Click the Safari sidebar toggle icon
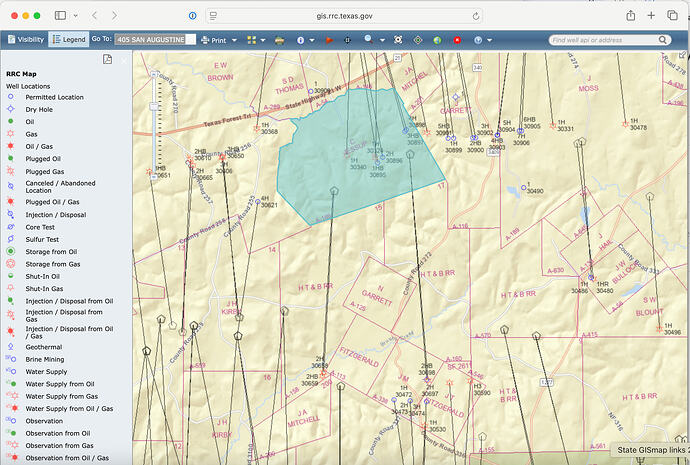This screenshot has height=465, width=690. coord(60,16)
